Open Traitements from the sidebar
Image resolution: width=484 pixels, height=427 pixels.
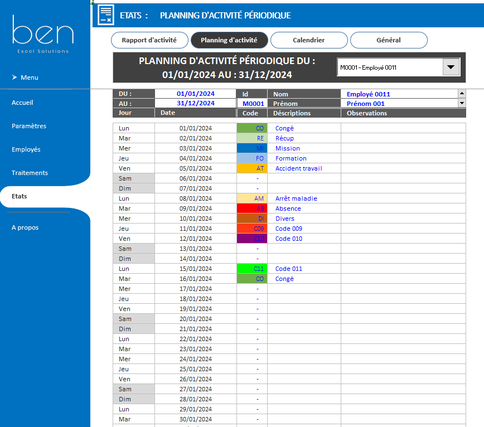30,173
